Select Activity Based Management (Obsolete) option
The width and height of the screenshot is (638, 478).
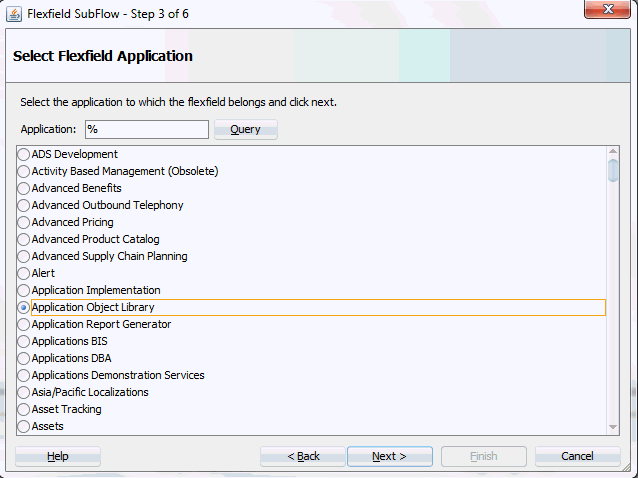coord(24,171)
